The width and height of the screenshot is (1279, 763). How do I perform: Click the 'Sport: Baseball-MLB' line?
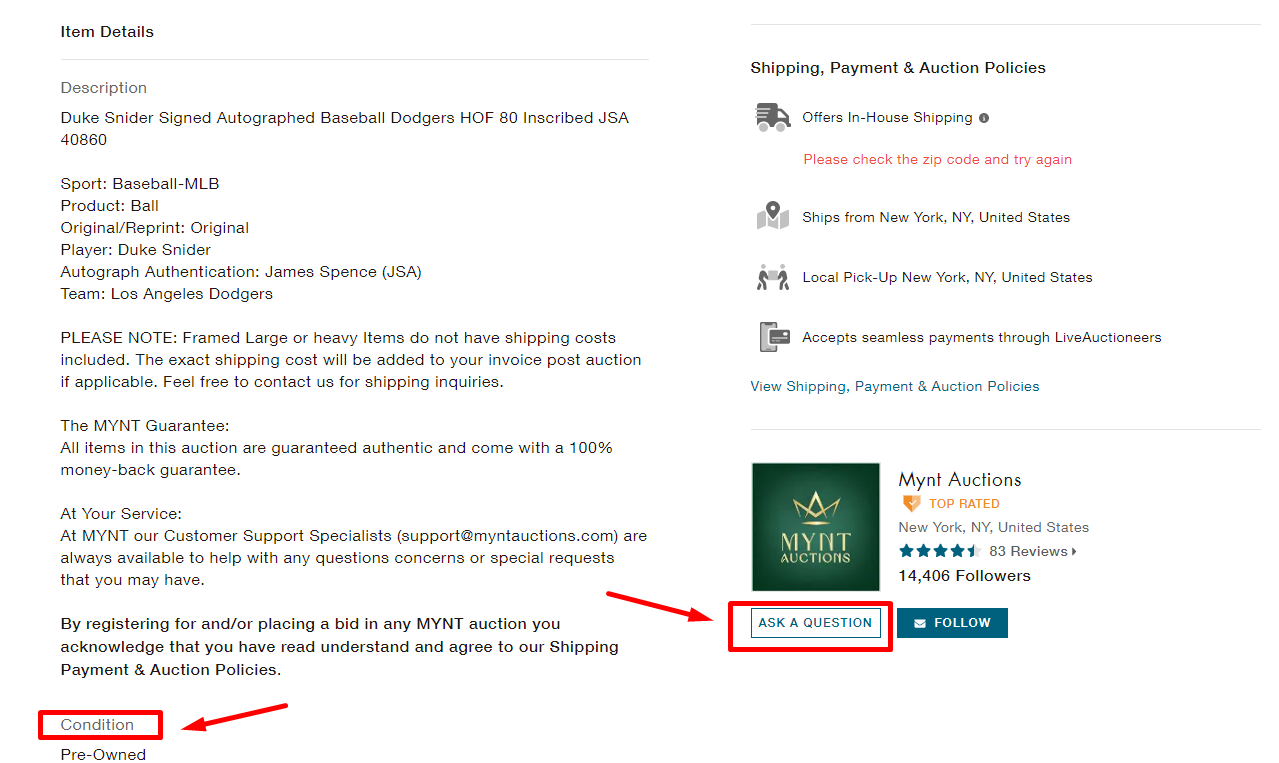coord(140,184)
